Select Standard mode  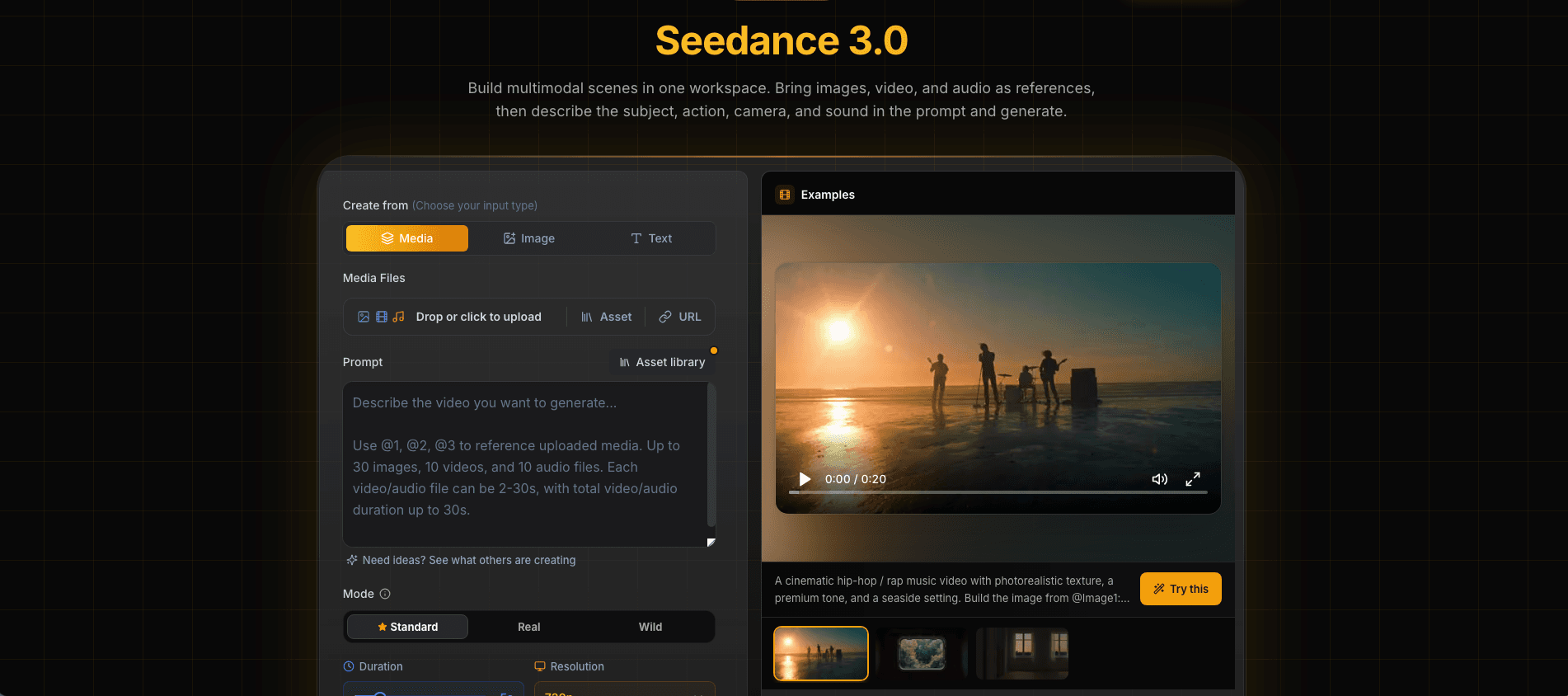[407, 627]
